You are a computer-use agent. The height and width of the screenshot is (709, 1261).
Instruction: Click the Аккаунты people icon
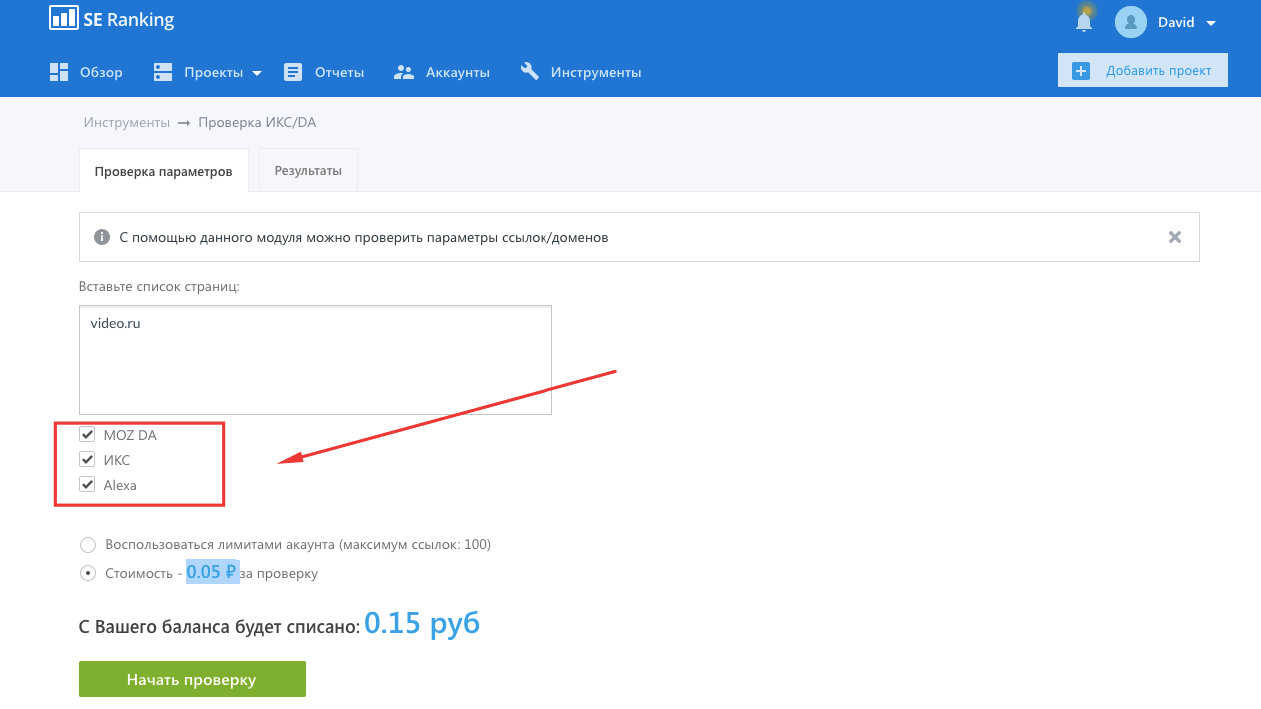pos(404,72)
